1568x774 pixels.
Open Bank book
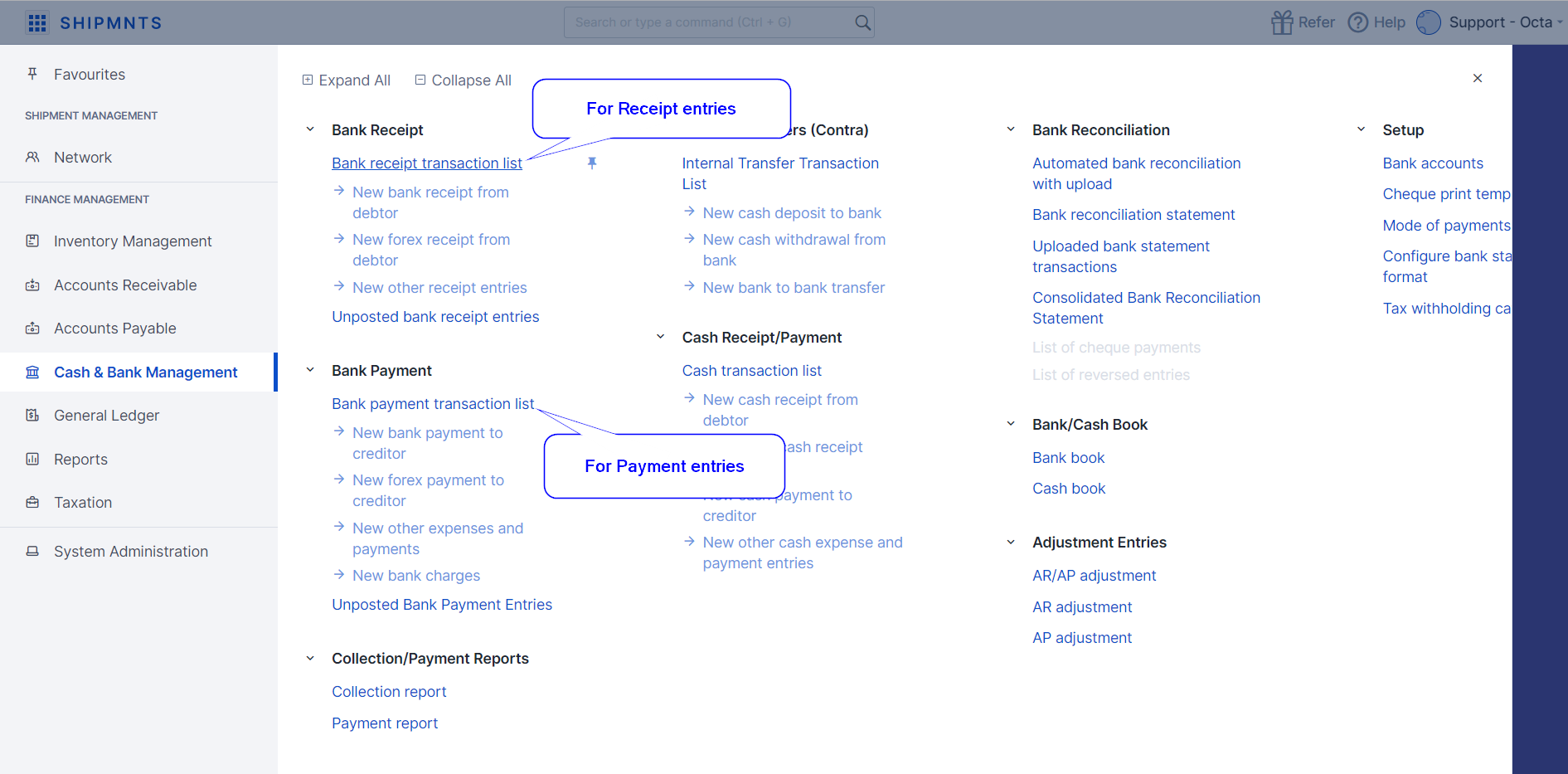(x=1069, y=458)
